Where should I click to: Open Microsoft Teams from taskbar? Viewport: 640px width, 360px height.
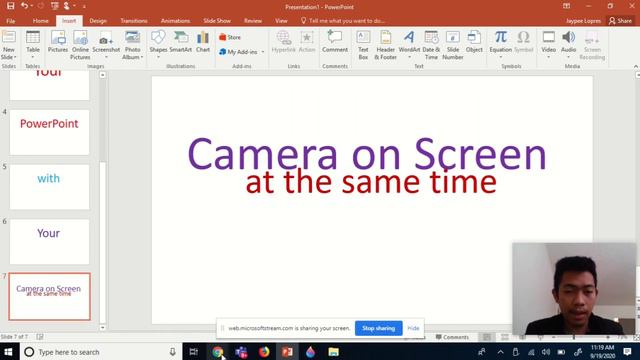[241, 352]
